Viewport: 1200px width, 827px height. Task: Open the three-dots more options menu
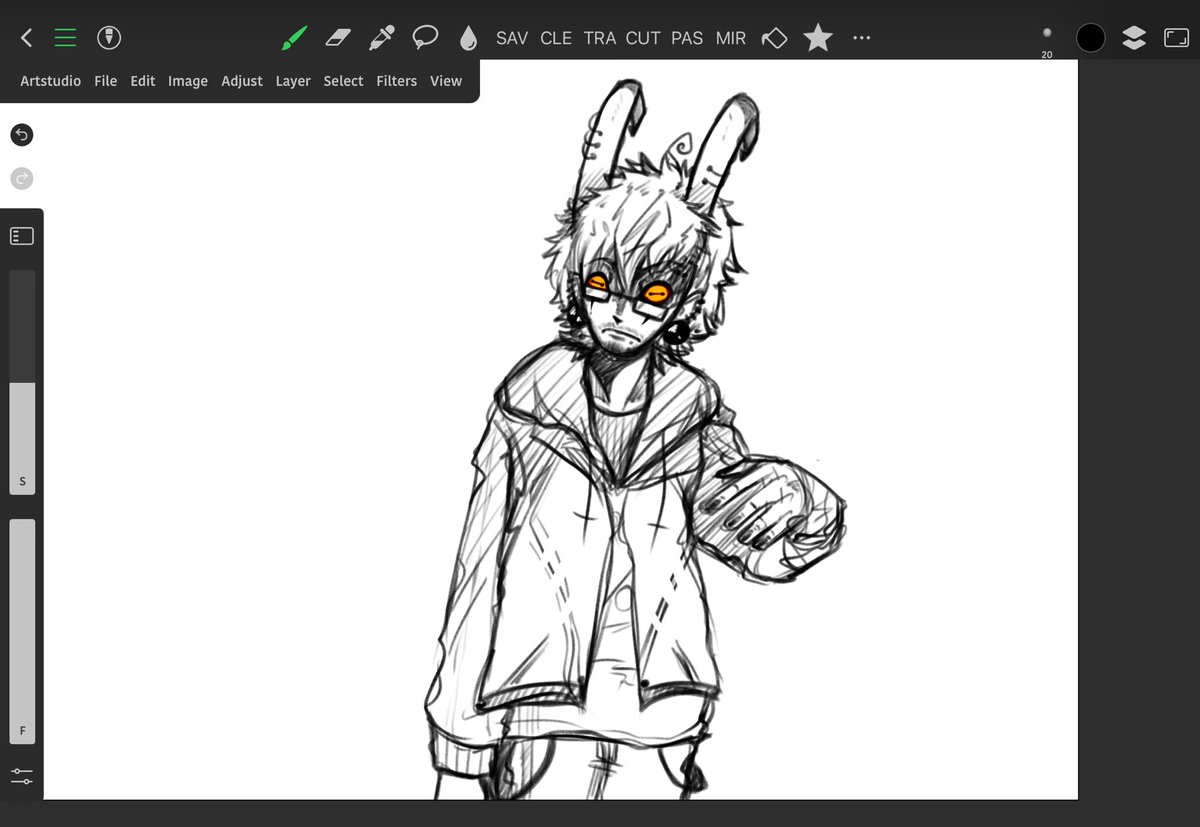pyautogui.click(x=861, y=38)
